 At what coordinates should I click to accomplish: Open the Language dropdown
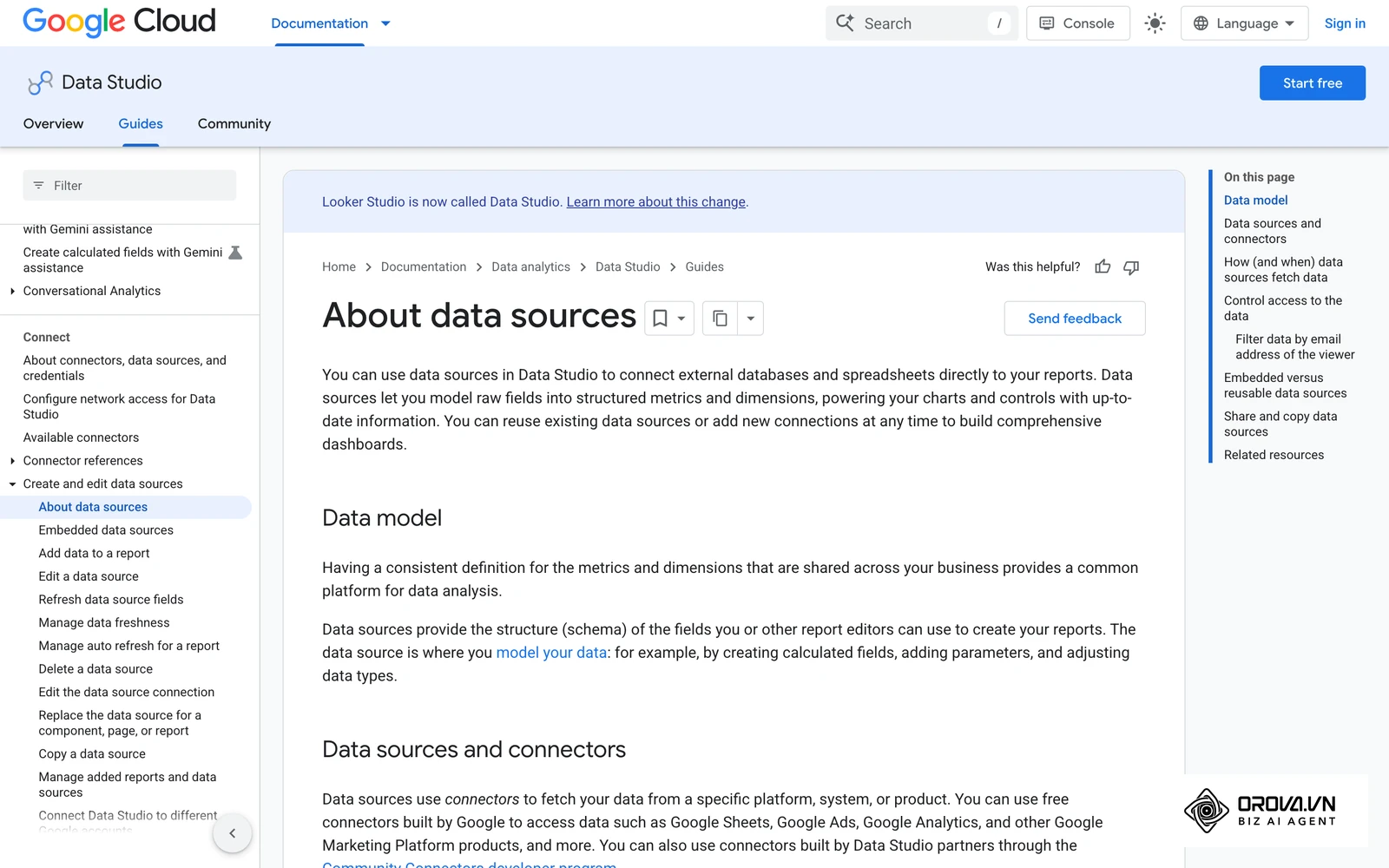1245,23
